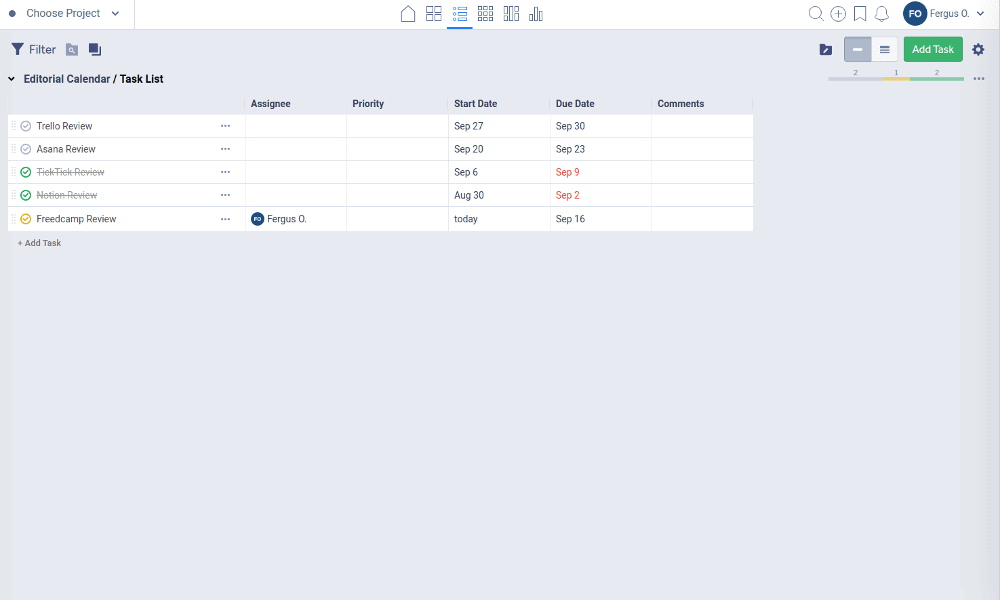The image size is (1000, 600).
Task: Open the settings gear icon
Action: coord(978,49)
